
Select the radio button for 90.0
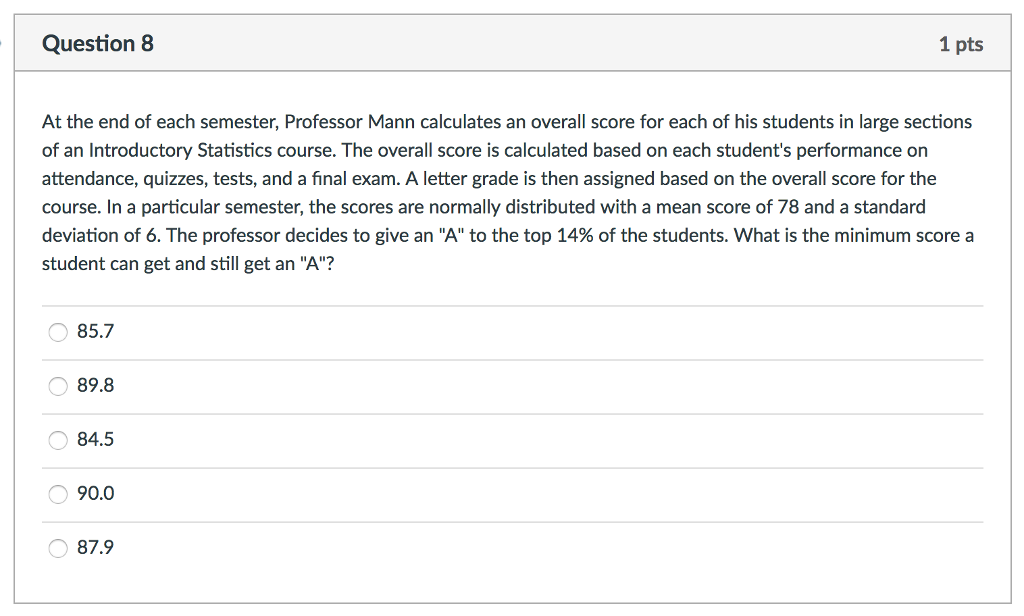tap(57, 494)
